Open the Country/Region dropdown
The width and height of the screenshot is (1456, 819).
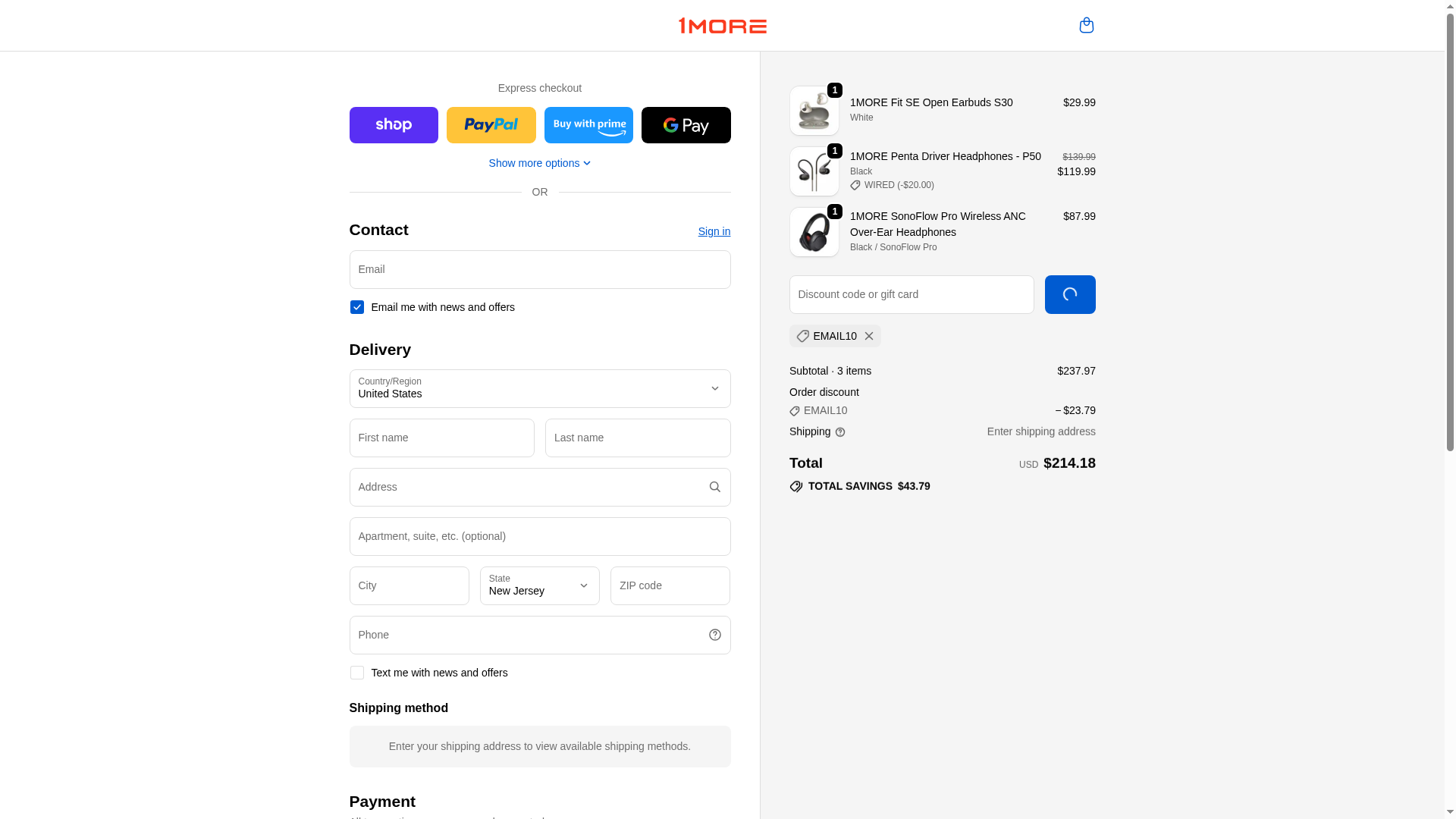tap(540, 388)
